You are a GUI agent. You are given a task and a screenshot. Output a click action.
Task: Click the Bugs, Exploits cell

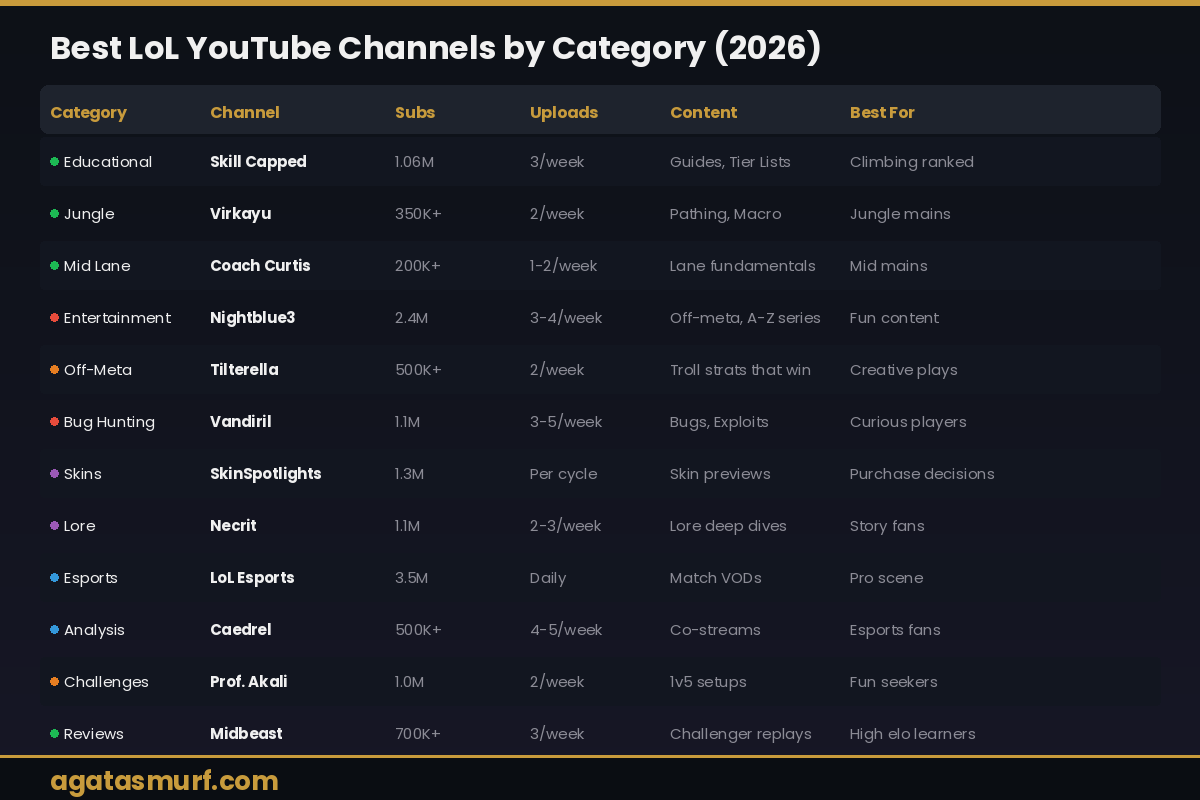[x=719, y=422]
